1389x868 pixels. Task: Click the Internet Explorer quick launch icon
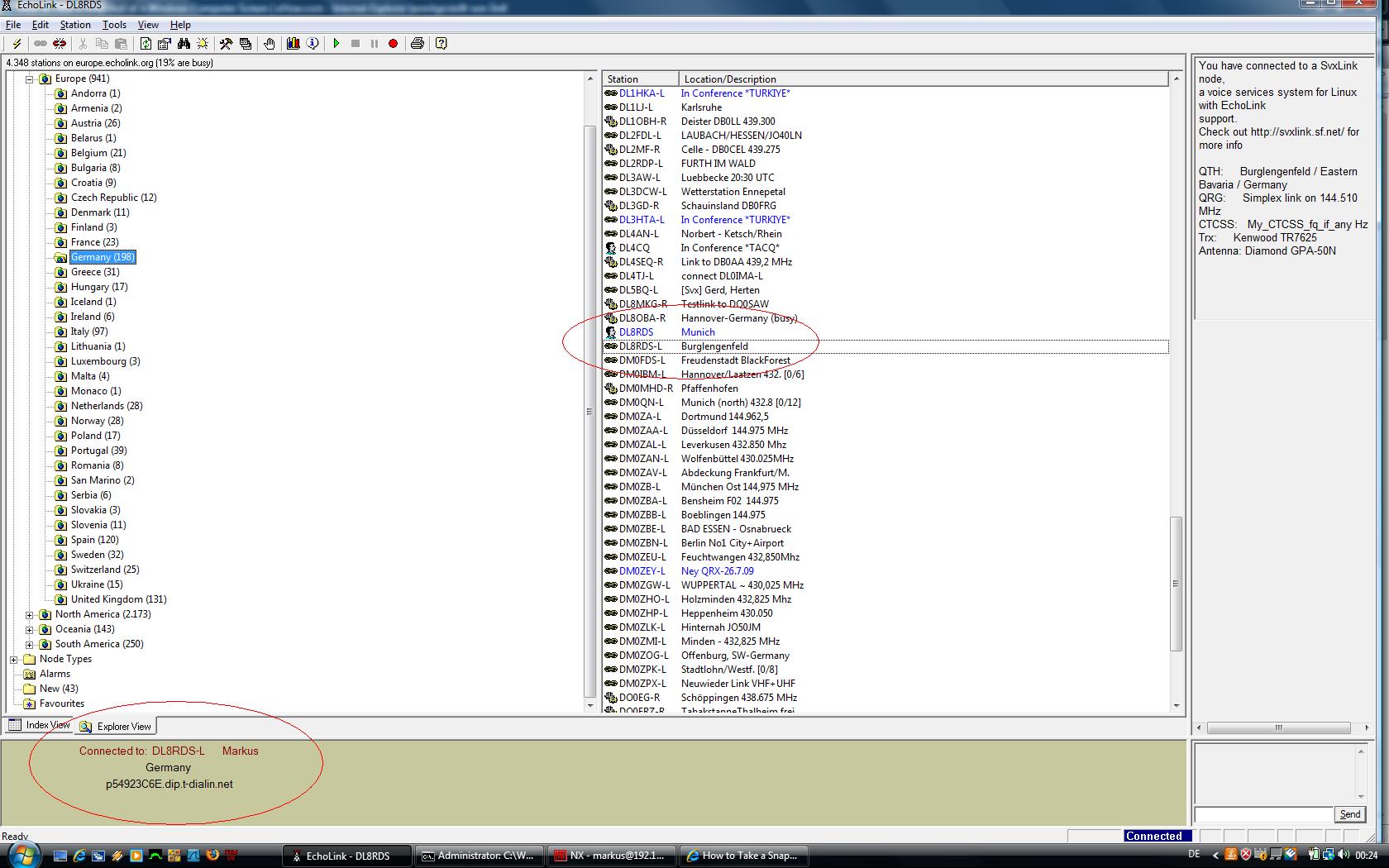(79, 856)
